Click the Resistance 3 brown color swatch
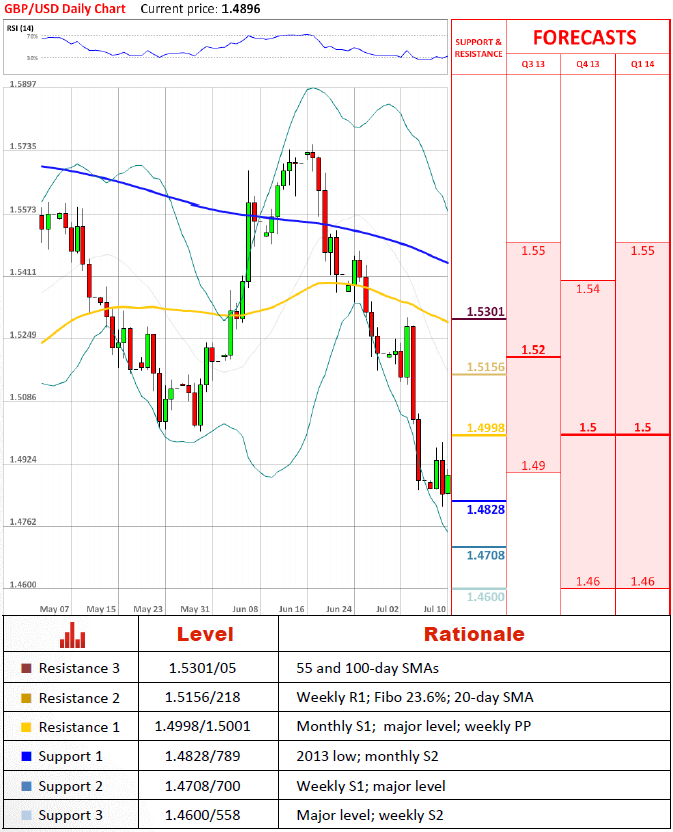Image resolution: width=673 pixels, height=832 pixels. [26, 668]
